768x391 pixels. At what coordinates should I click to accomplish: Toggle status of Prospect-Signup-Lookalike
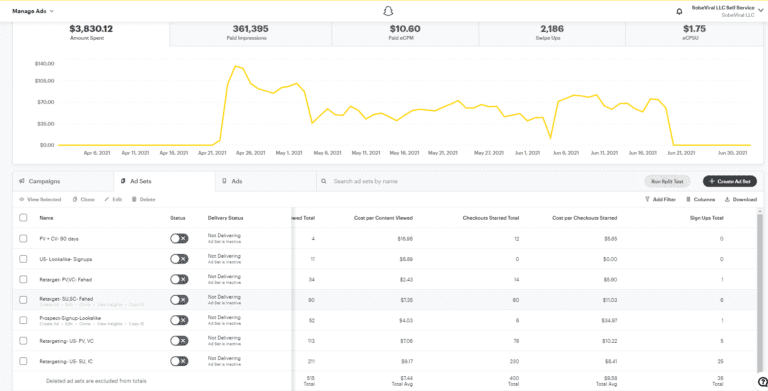pos(179,320)
